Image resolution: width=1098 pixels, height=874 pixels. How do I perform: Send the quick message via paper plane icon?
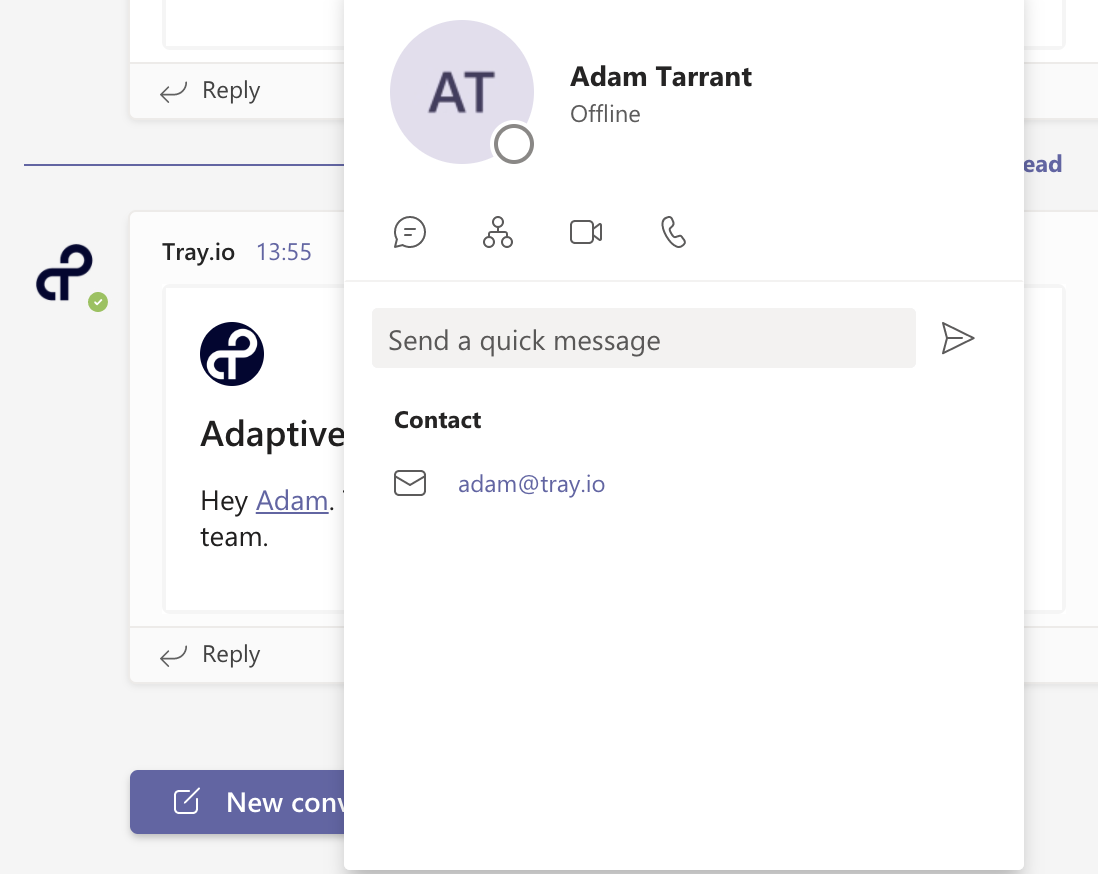coord(958,338)
